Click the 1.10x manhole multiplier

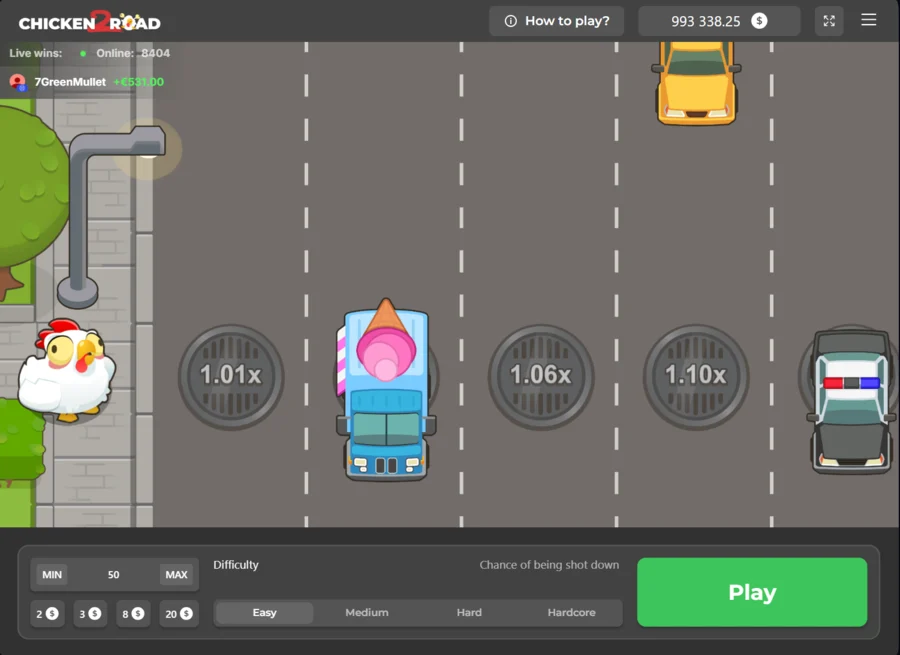coord(696,377)
